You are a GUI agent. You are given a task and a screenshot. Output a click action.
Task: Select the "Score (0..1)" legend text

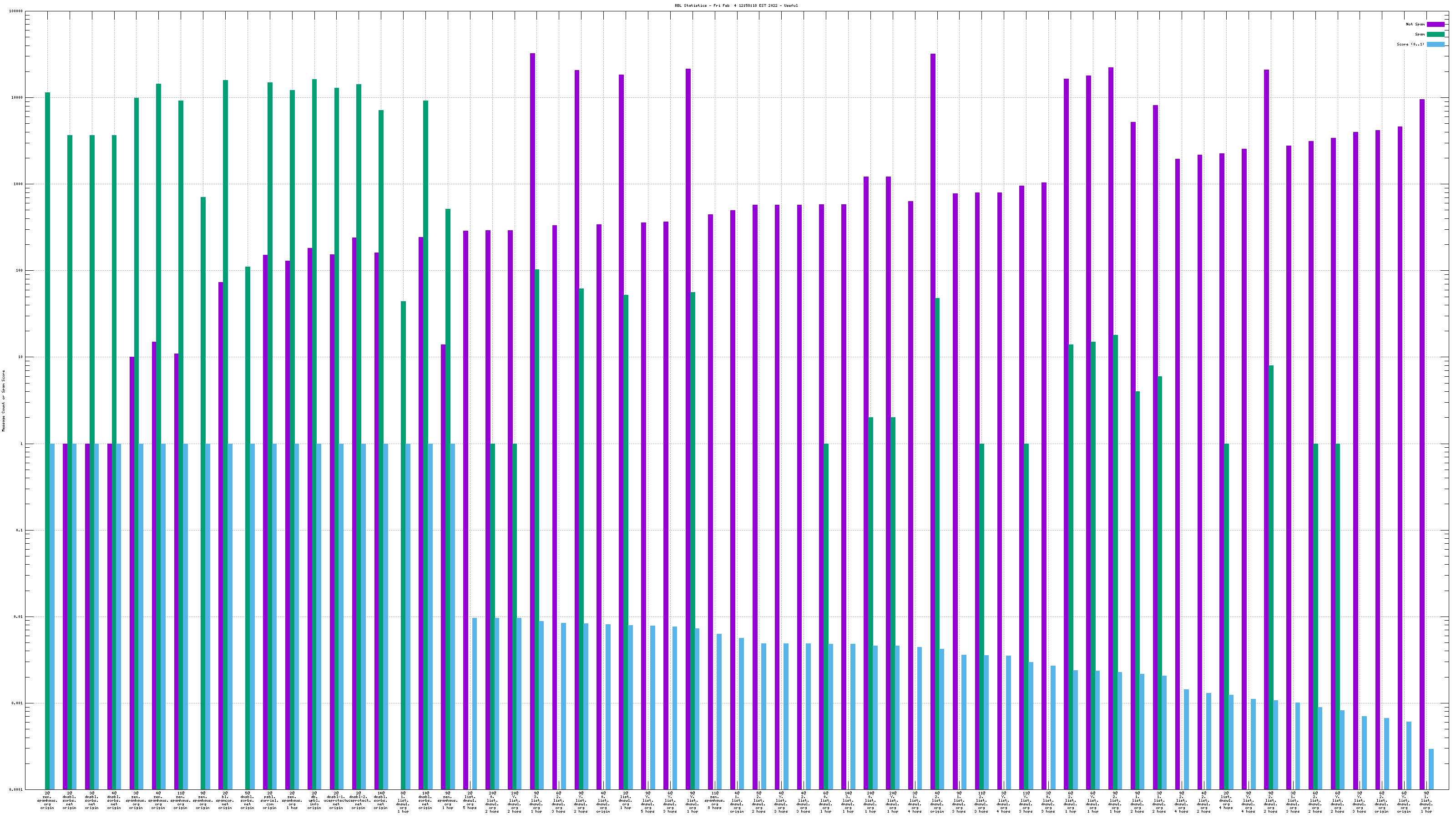(x=1410, y=44)
